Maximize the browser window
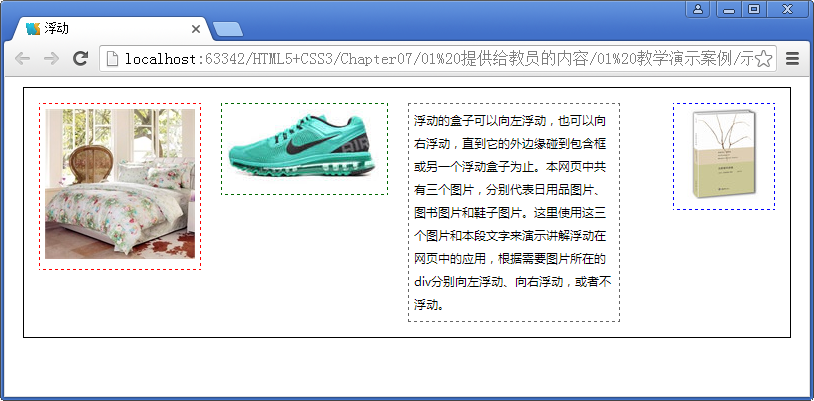The width and height of the screenshot is (814, 401). (x=754, y=9)
